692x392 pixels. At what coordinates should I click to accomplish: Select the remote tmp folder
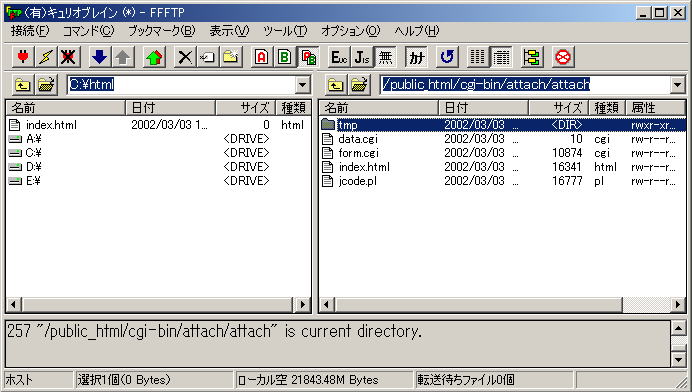coord(348,125)
